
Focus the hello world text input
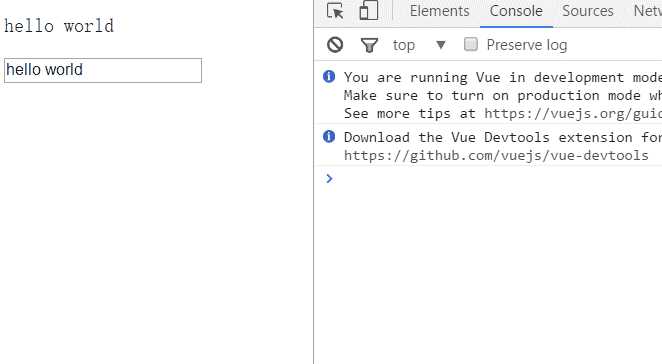click(x=103, y=71)
